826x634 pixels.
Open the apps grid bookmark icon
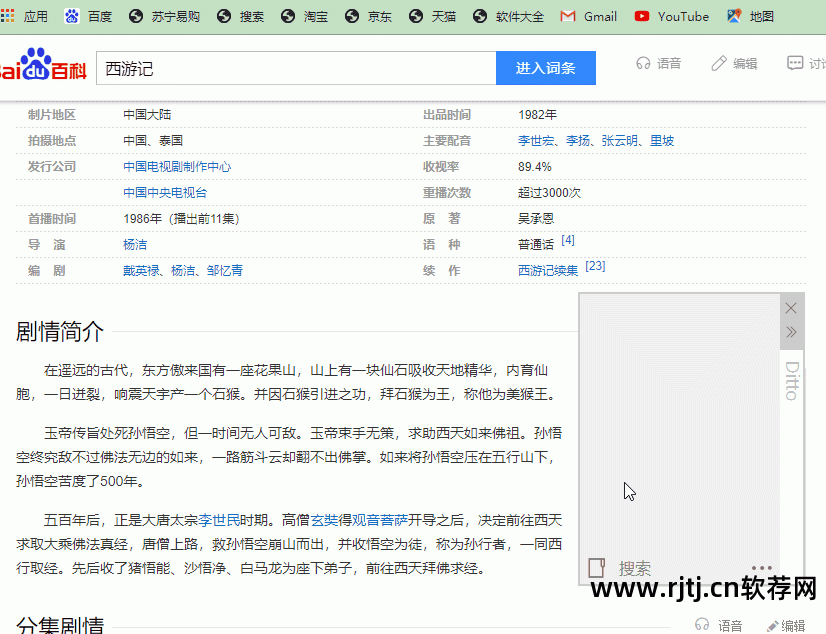pyautogui.click(x=7, y=16)
